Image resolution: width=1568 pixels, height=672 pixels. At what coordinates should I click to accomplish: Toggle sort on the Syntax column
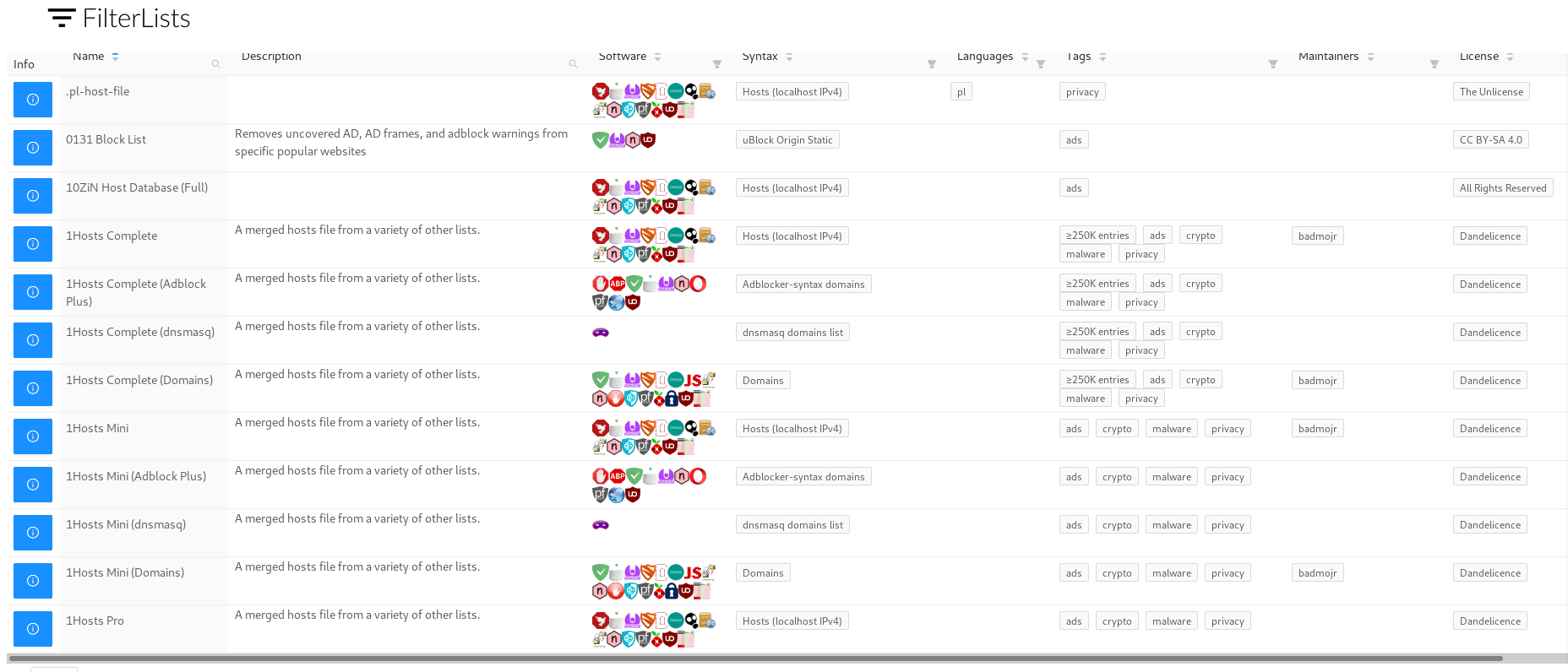pos(789,57)
